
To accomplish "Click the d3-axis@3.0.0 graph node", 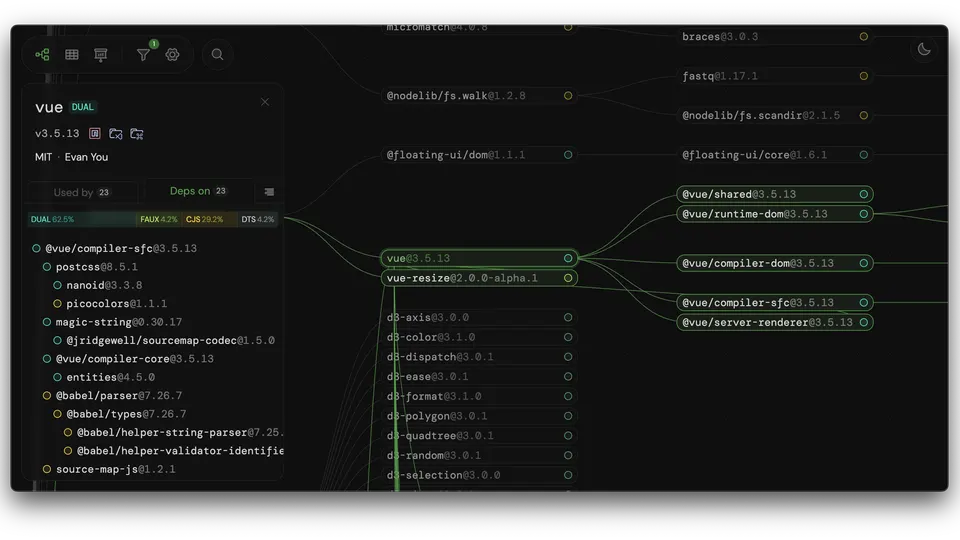I will (479, 317).
